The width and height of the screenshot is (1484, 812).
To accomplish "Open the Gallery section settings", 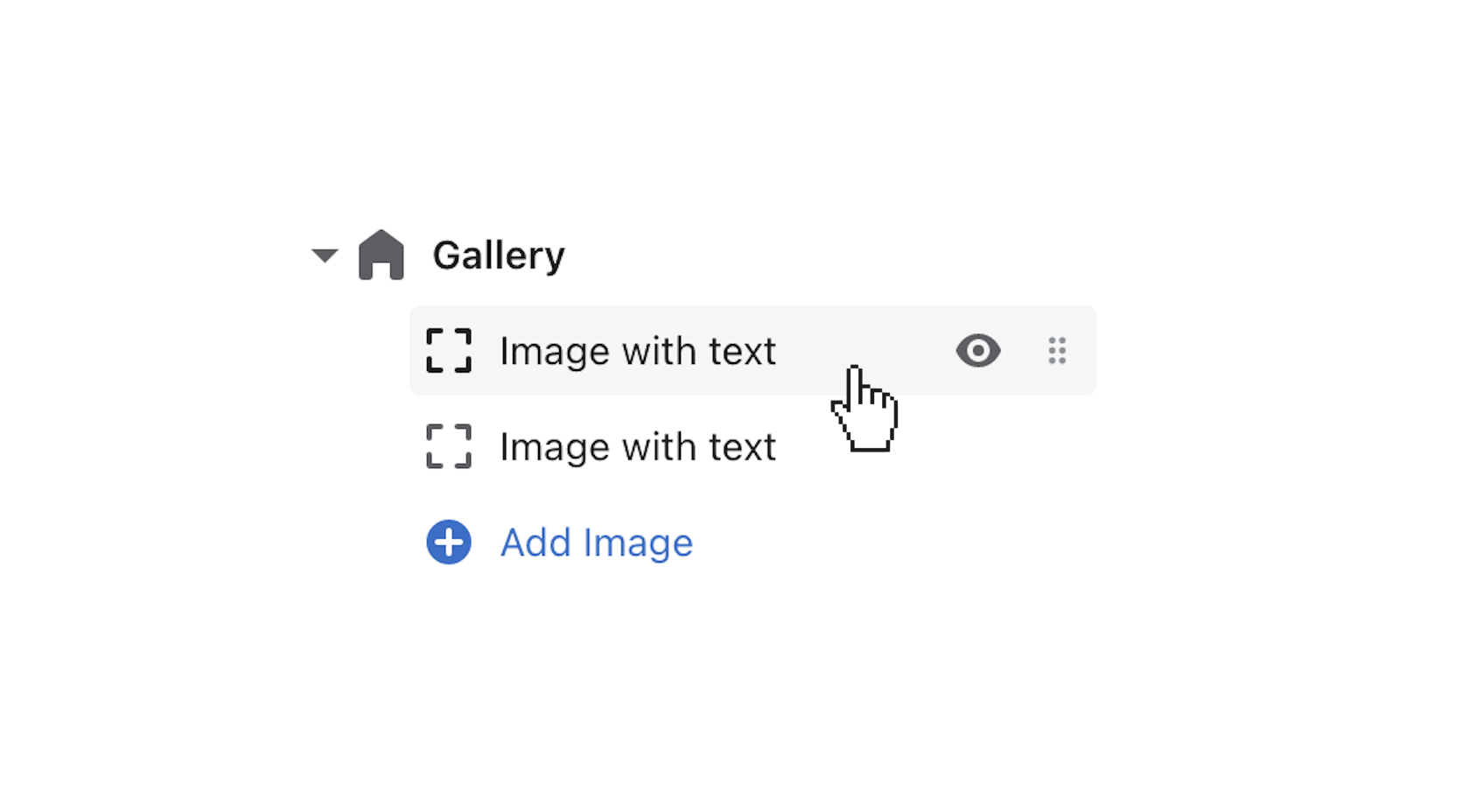I will pos(499,255).
